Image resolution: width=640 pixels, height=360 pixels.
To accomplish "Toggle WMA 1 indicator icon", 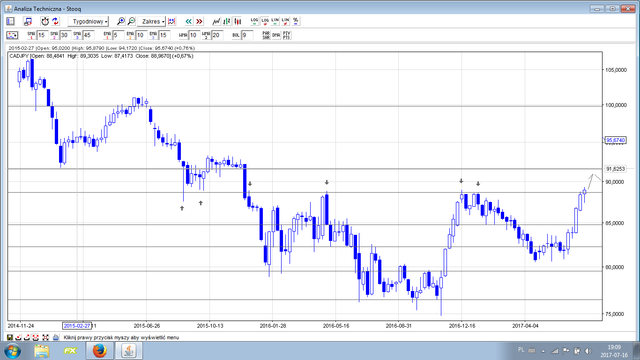I will coord(183,36).
